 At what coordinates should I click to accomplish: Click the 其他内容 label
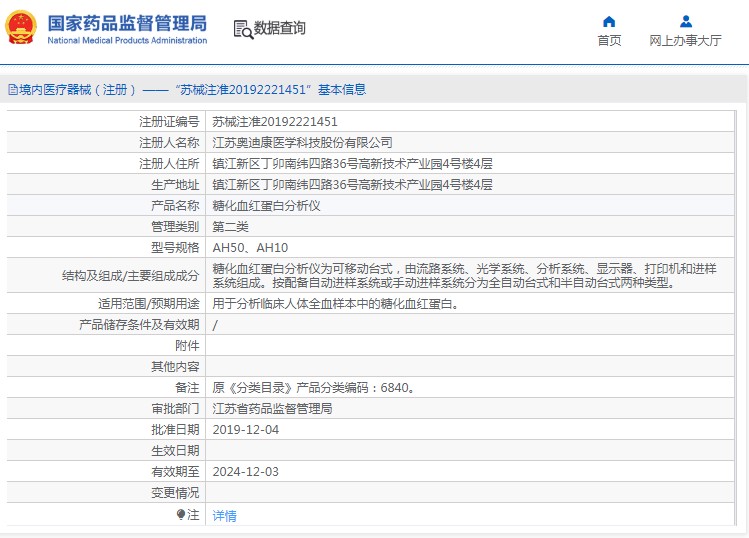pyautogui.click(x=175, y=366)
